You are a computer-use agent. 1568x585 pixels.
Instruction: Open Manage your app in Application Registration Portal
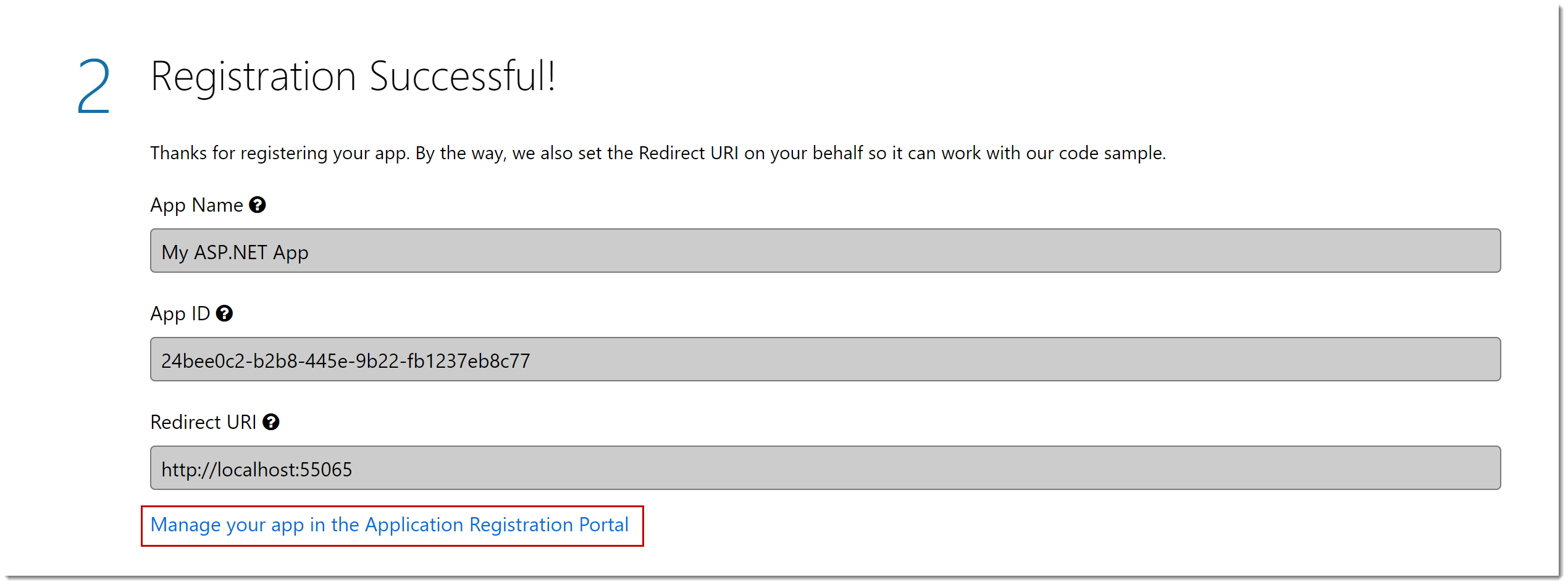click(x=389, y=525)
